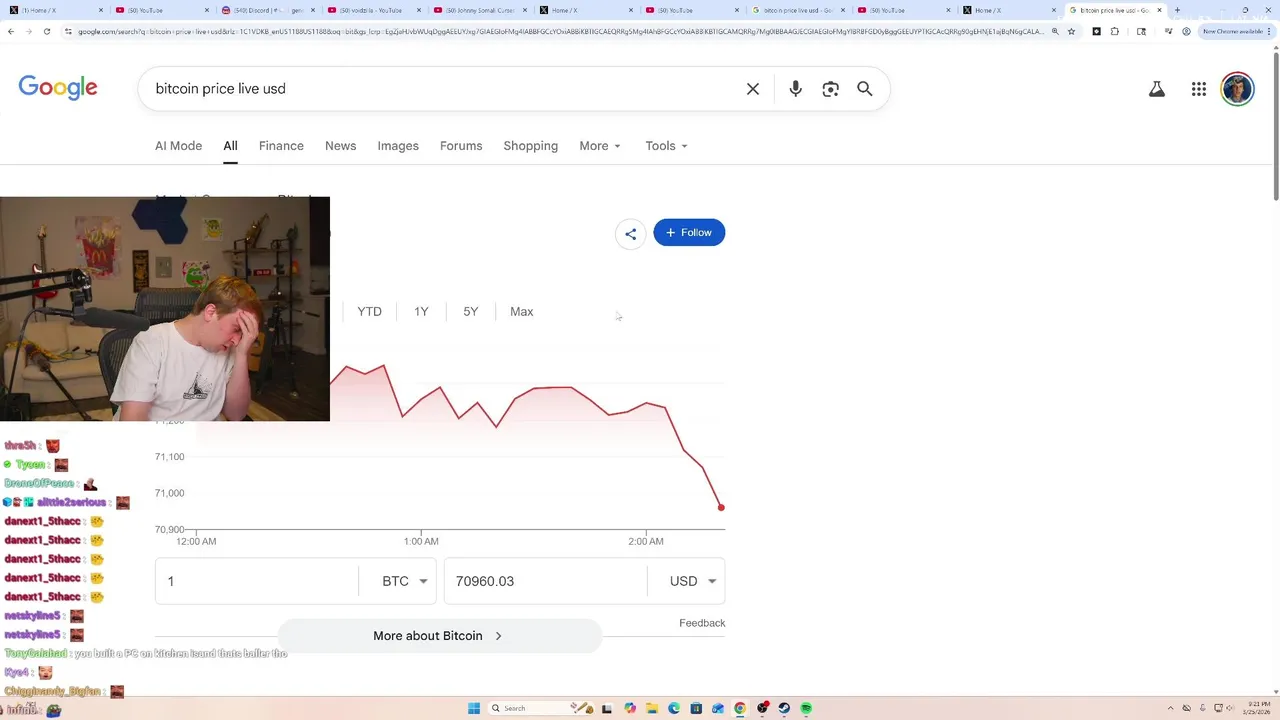Go back to the previous page
This screenshot has width=1280, height=720.
coord(11,31)
